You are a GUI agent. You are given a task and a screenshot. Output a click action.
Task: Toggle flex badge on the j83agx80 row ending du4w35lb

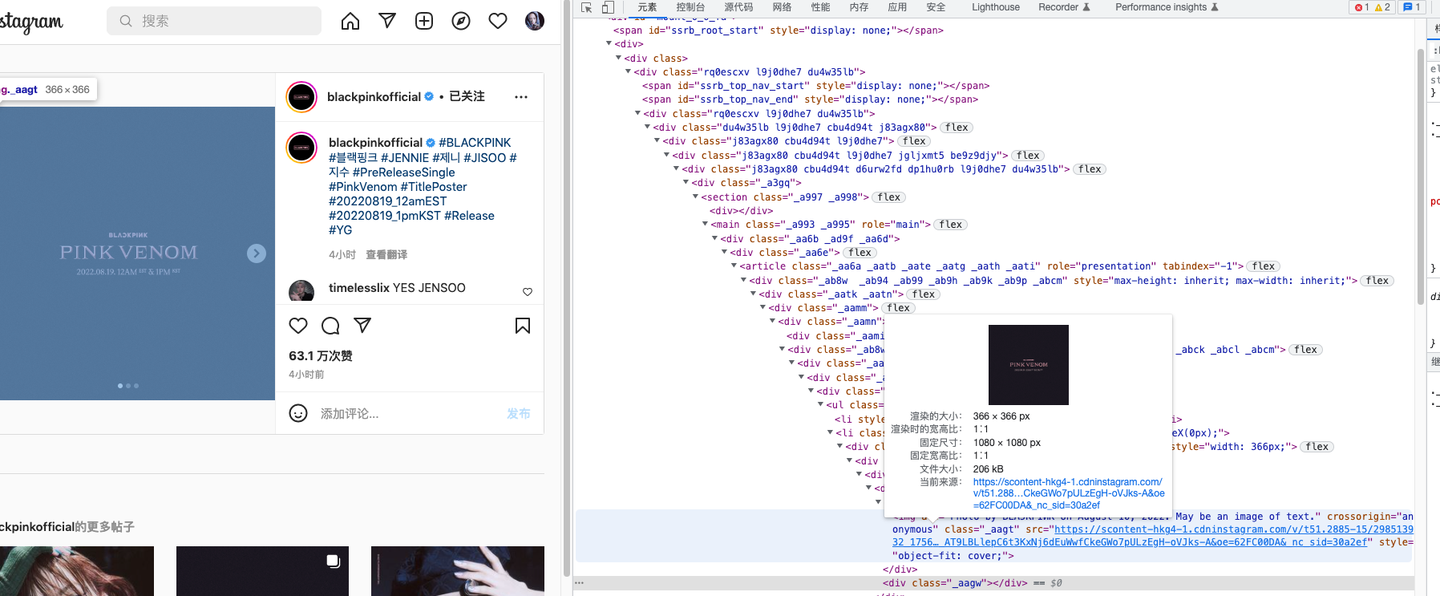(1089, 169)
